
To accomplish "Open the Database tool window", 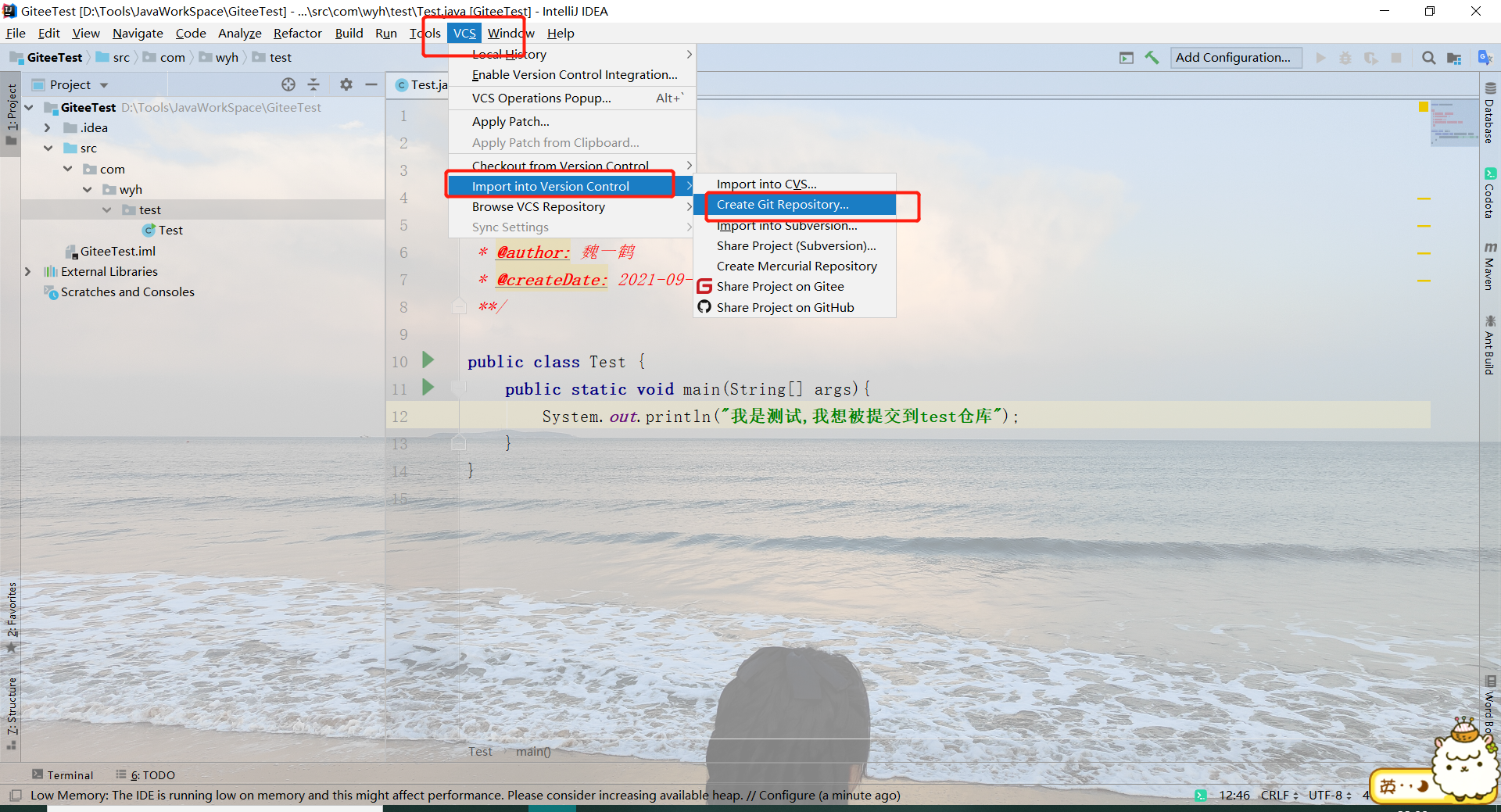I will pyautogui.click(x=1490, y=113).
